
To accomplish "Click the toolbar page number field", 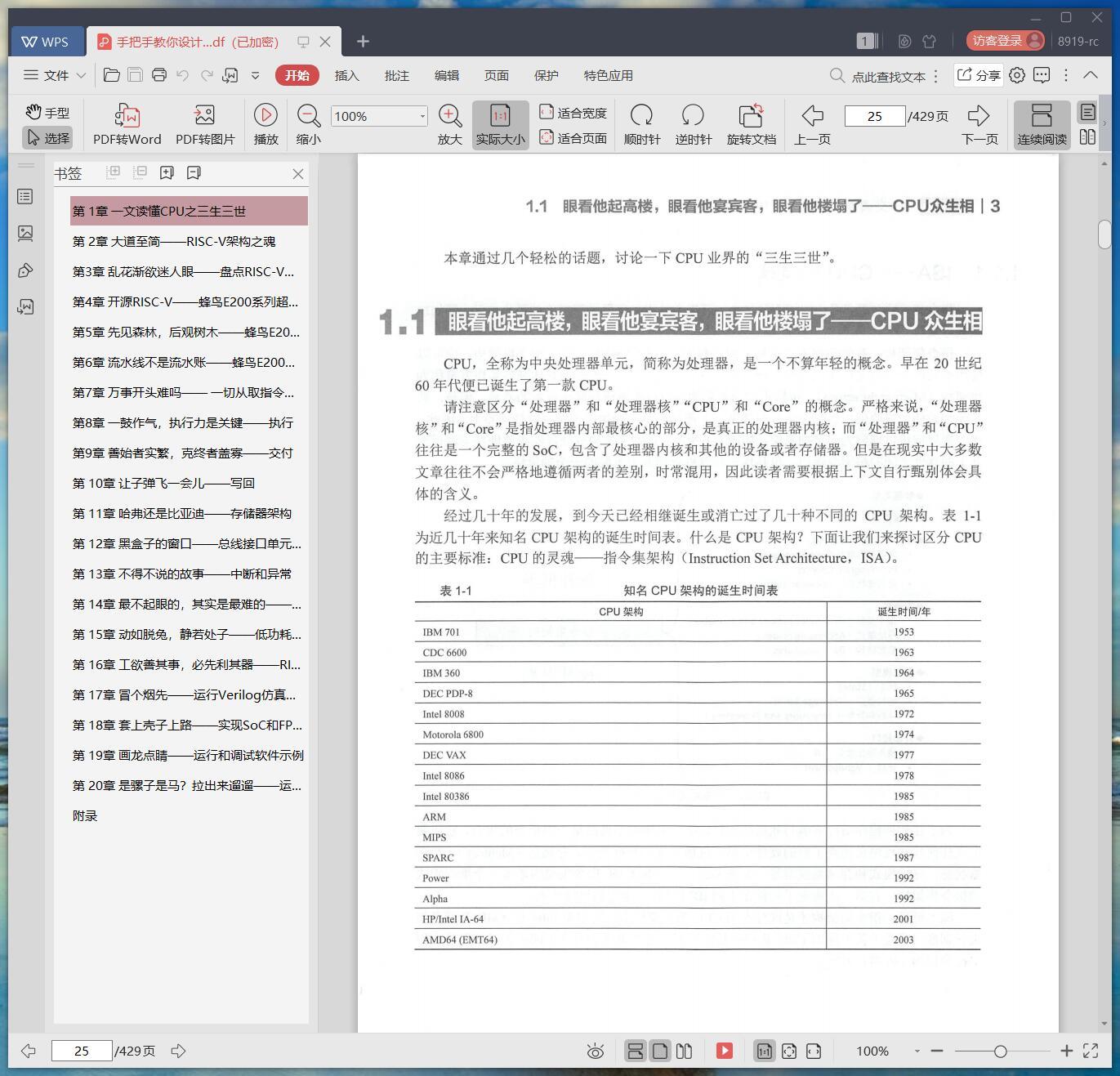I will coord(875,116).
